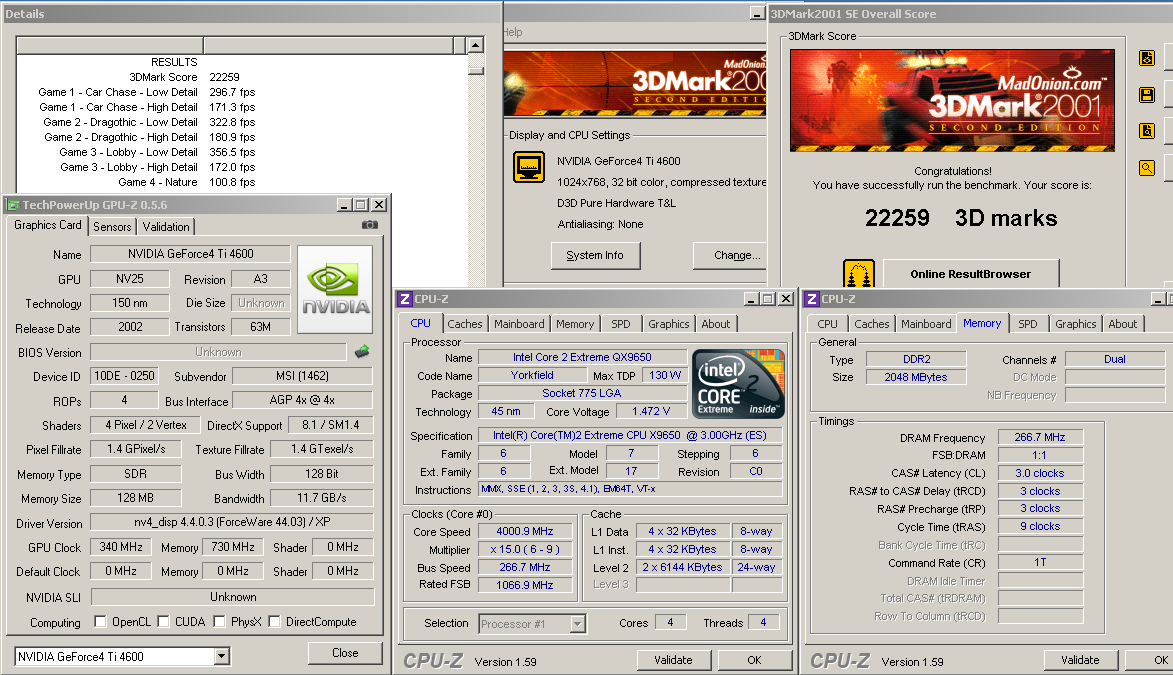Minimize the 3DMark2001 main window

point(757,13)
